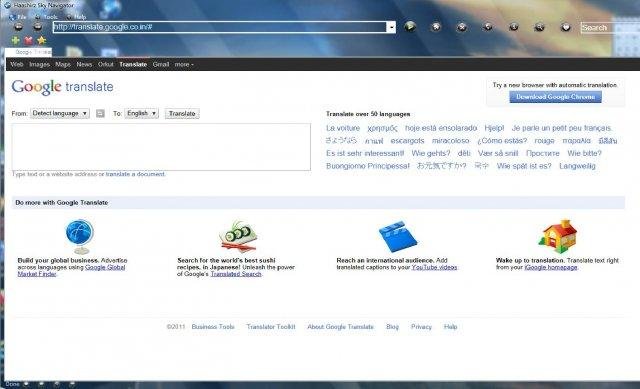This screenshot has width=640, height=389.
Task: Open the YouTube videos link
Action: (434, 267)
